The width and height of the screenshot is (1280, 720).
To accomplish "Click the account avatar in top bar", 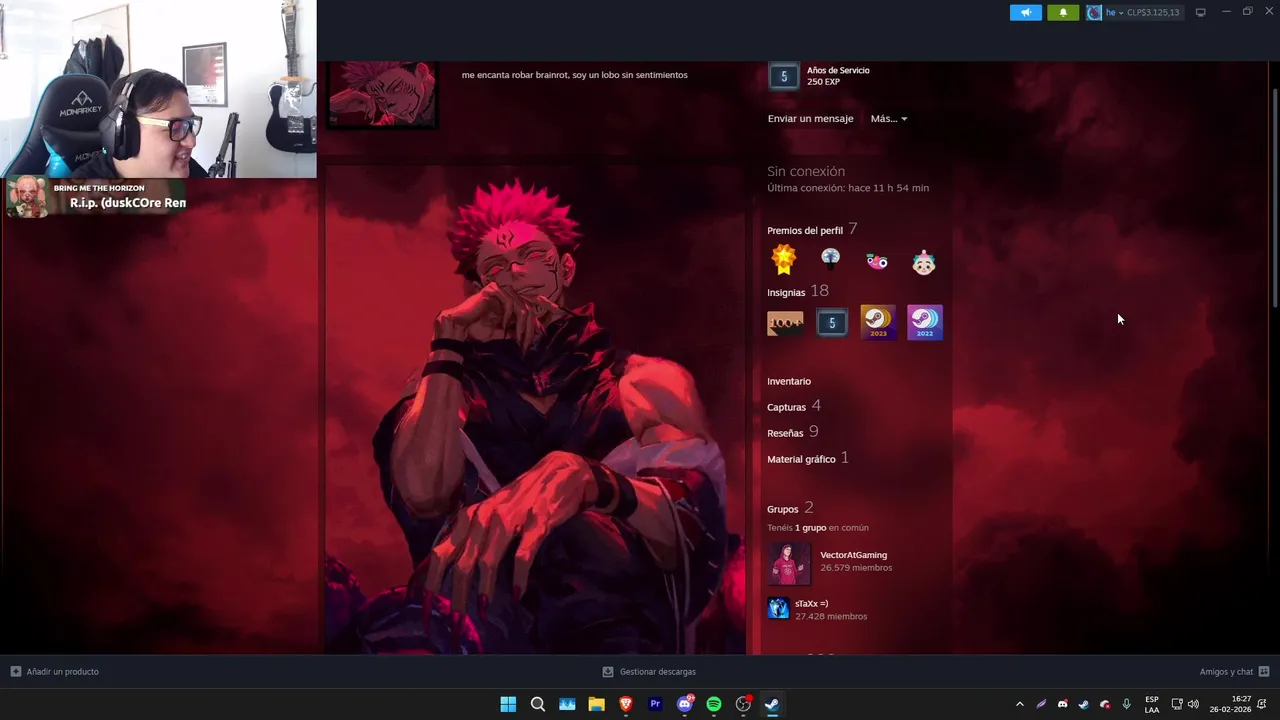I will point(1094,12).
